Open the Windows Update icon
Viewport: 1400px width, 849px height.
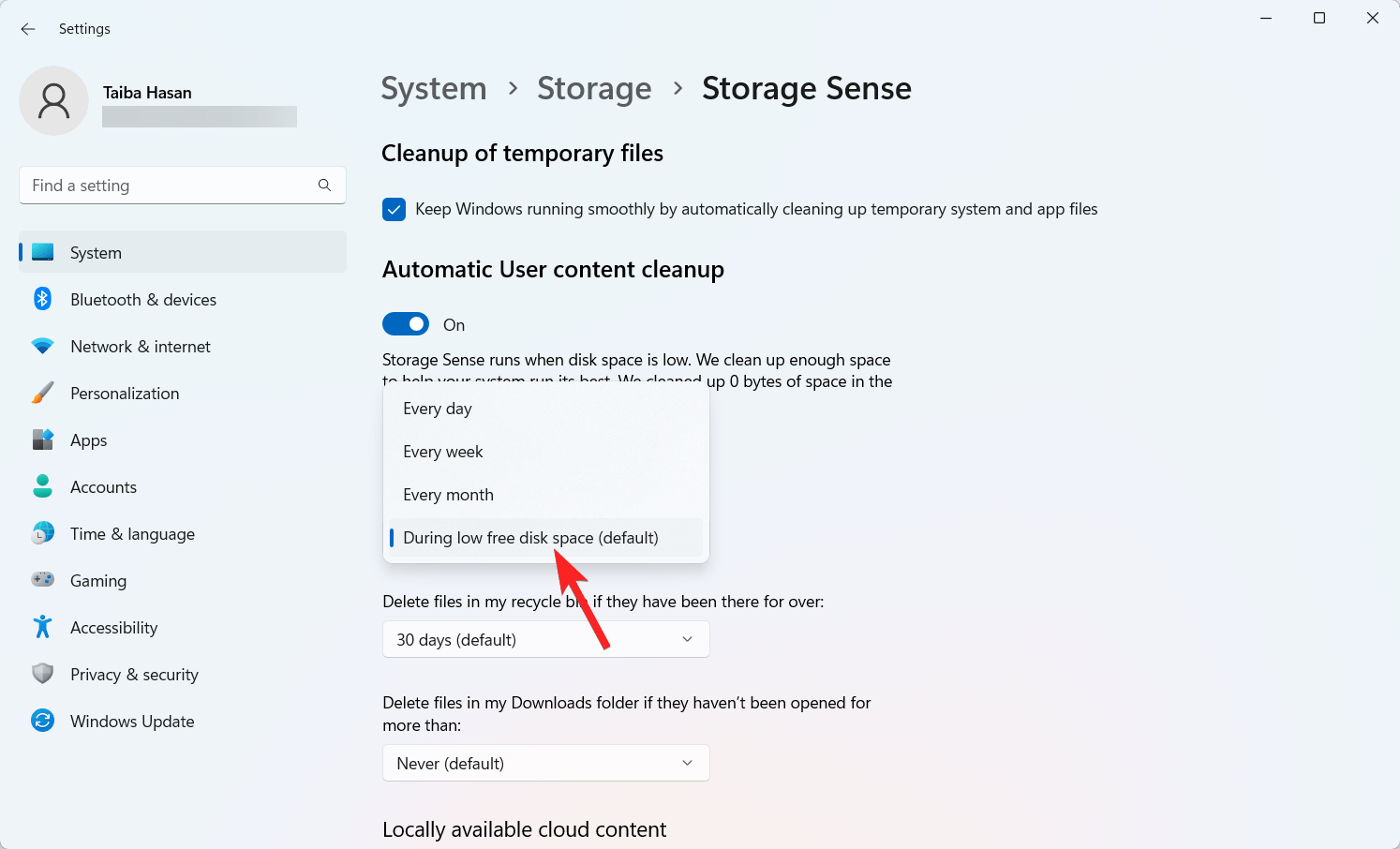click(43, 720)
